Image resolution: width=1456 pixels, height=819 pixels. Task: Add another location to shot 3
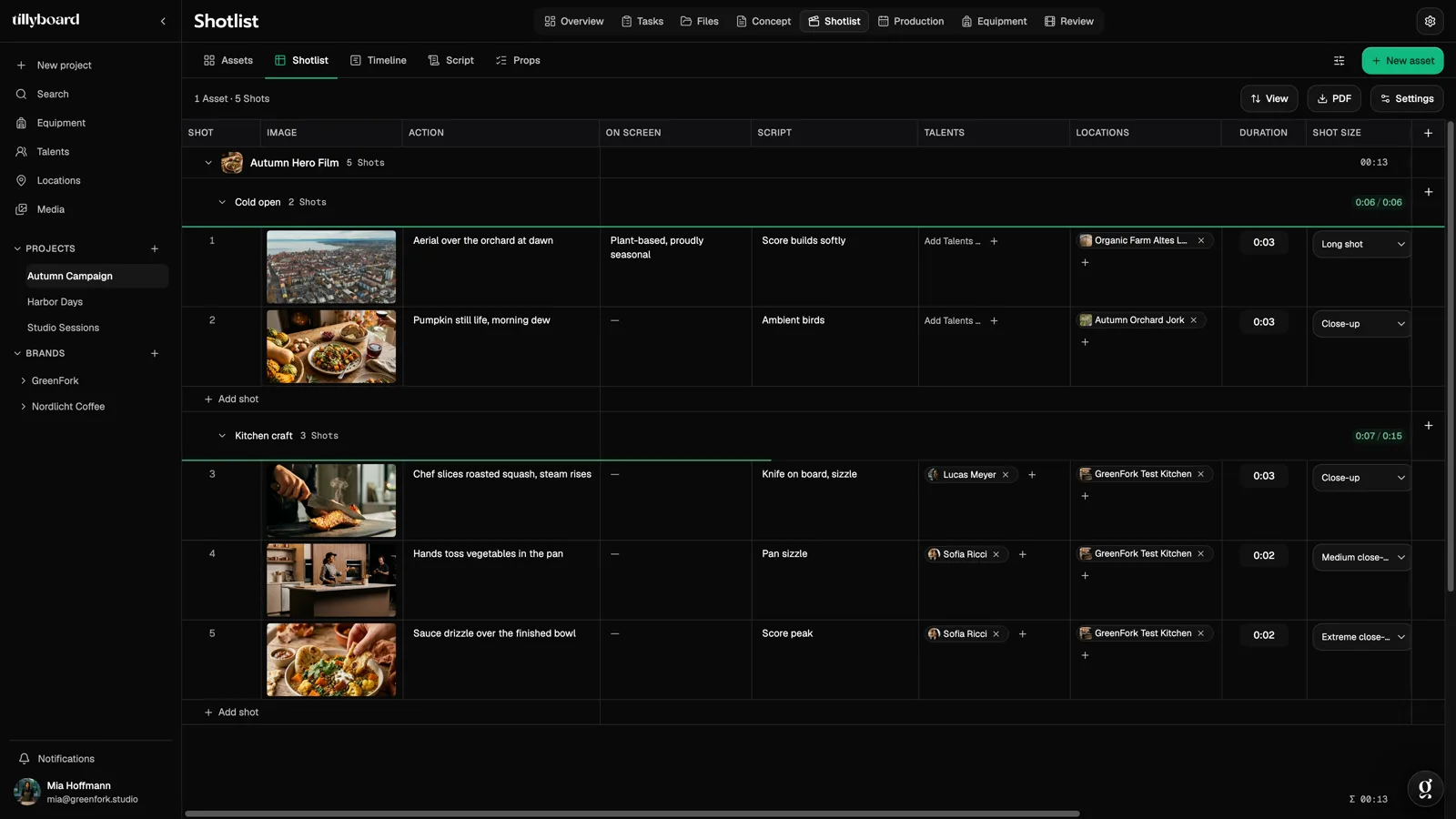pyautogui.click(x=1085, y=496)
